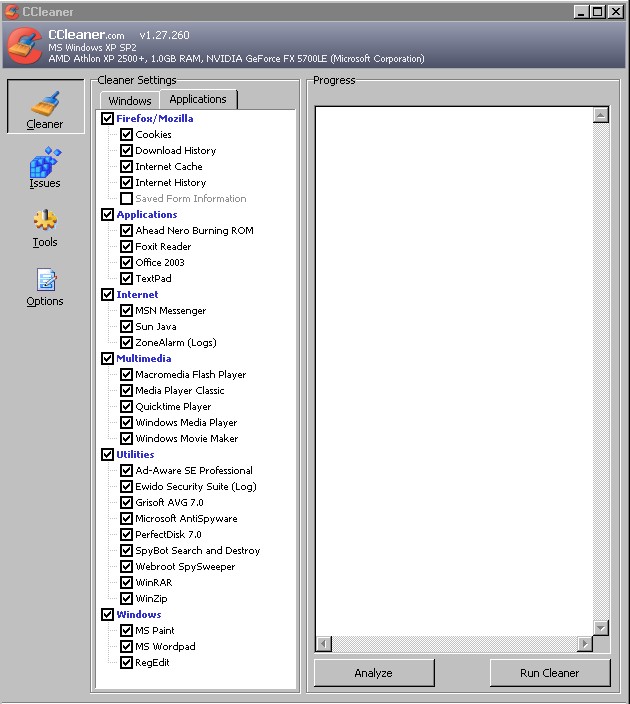Enable Saved Form Information checkbox
630x704 pixels.
(126, 198)
